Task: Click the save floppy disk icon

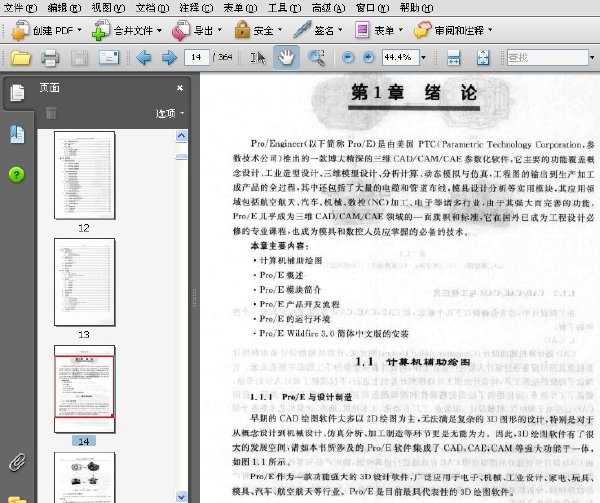Action: point(79,58)
